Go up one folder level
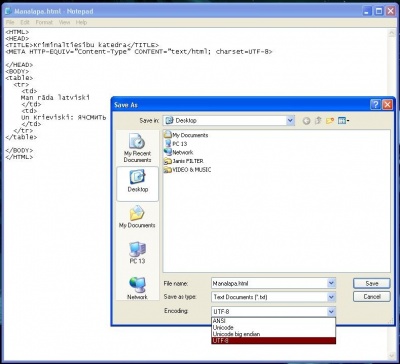Image resolution: width=400 pixels, height=364 pixels. click(x=318, y=121)
